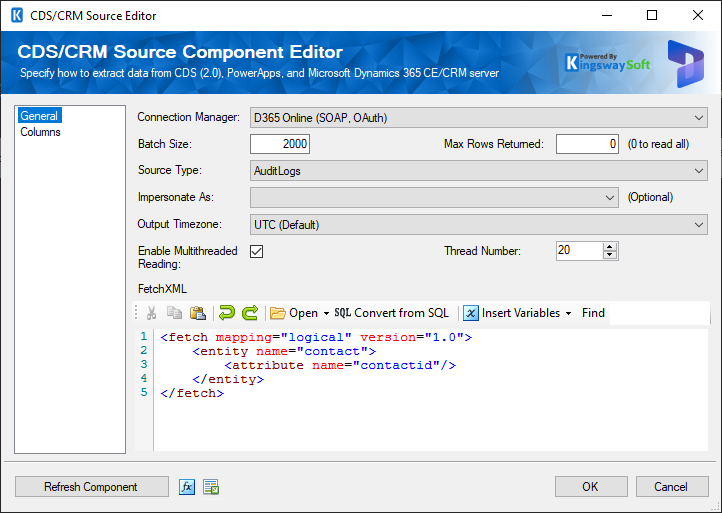The height and width of the screenshot is (513, 722).
Task: Click the Batch Size input field
Action: (x=280, y=144)
